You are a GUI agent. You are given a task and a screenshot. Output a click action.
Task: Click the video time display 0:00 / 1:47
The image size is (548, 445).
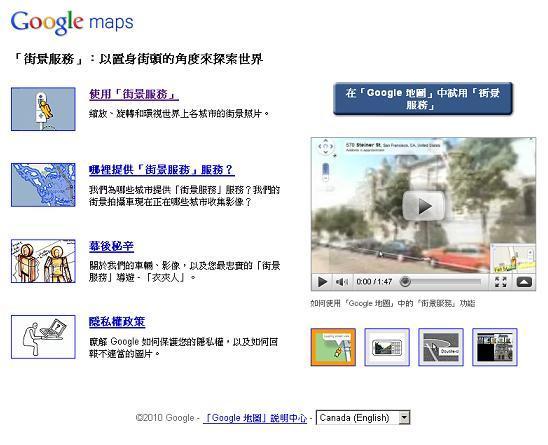coord(374,282)
